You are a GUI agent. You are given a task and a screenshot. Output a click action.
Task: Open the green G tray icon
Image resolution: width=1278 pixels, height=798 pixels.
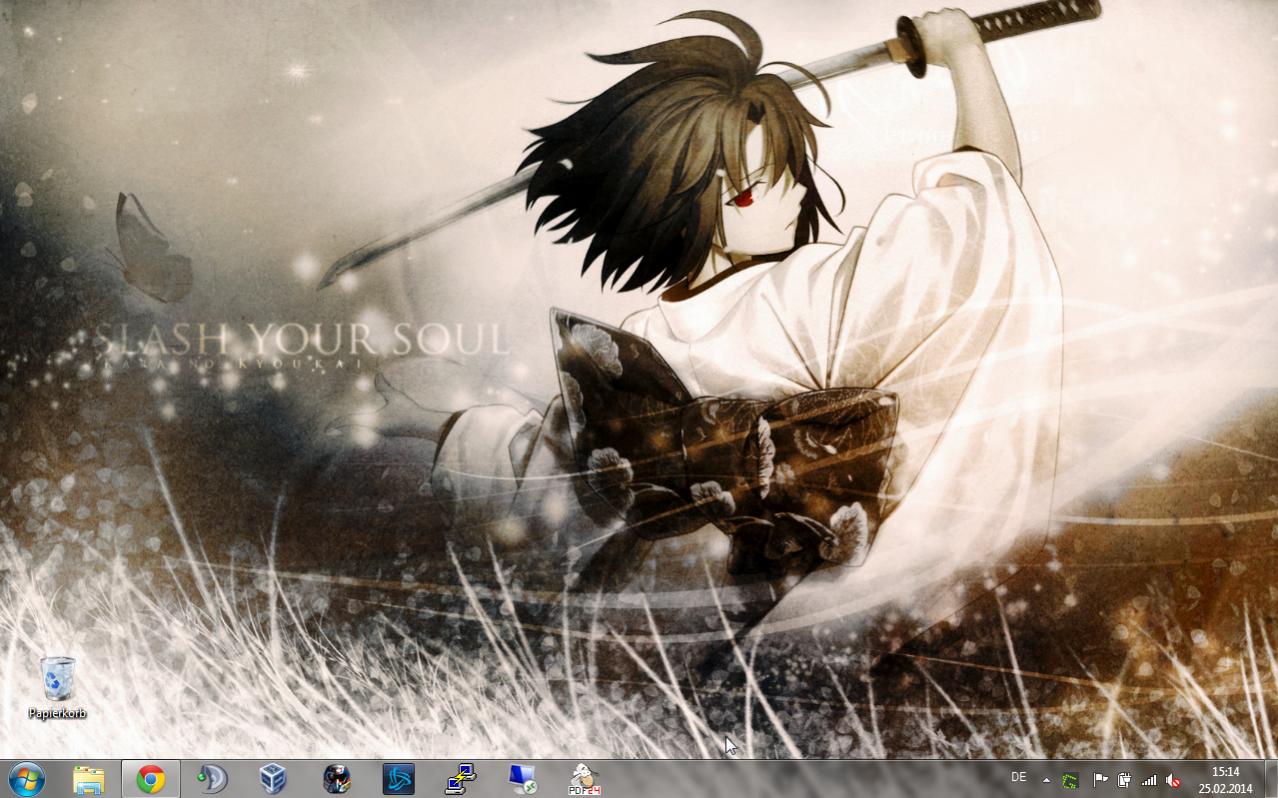[1070, 780]
